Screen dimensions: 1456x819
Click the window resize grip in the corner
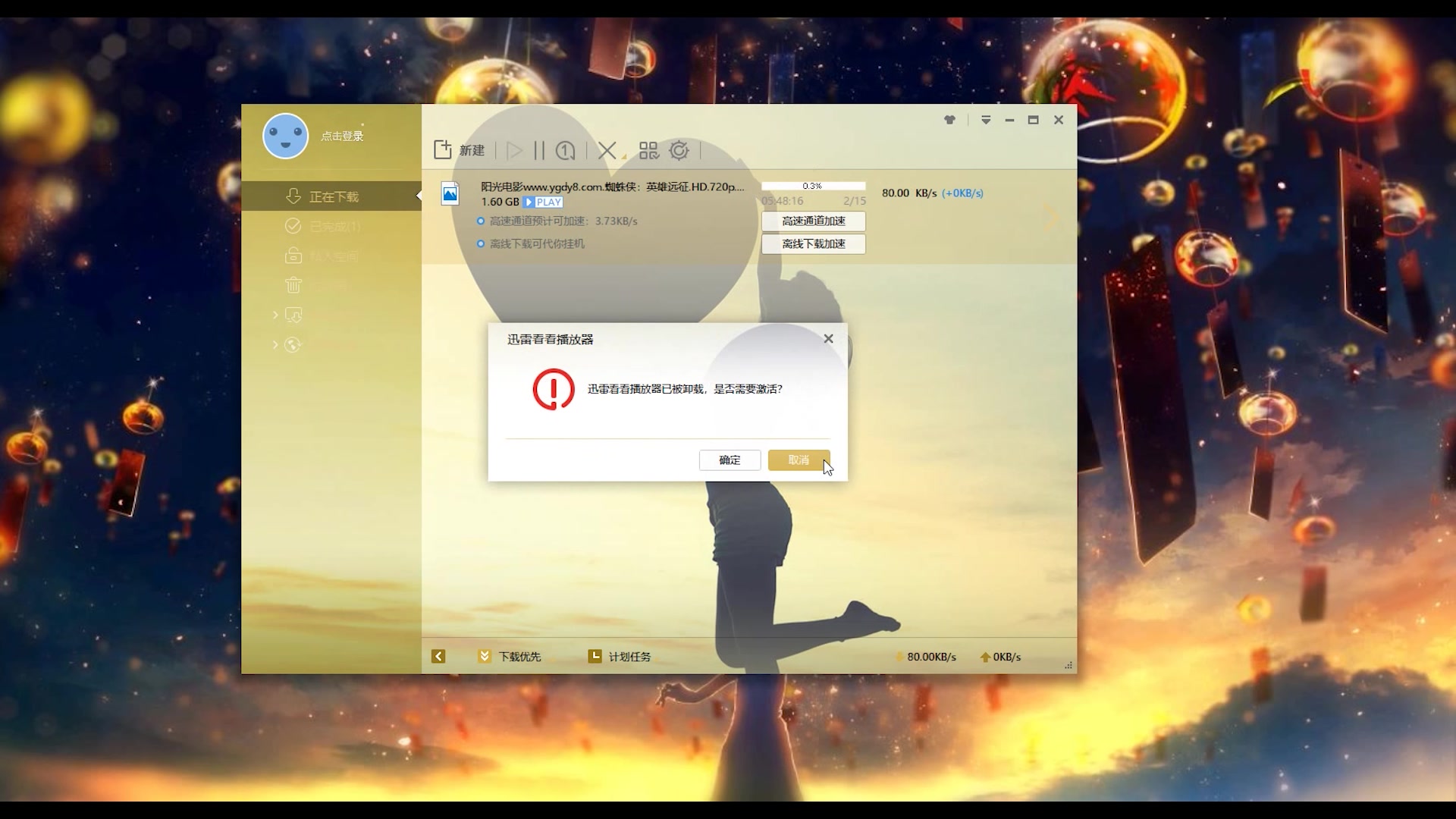[x=1068, y=665]
